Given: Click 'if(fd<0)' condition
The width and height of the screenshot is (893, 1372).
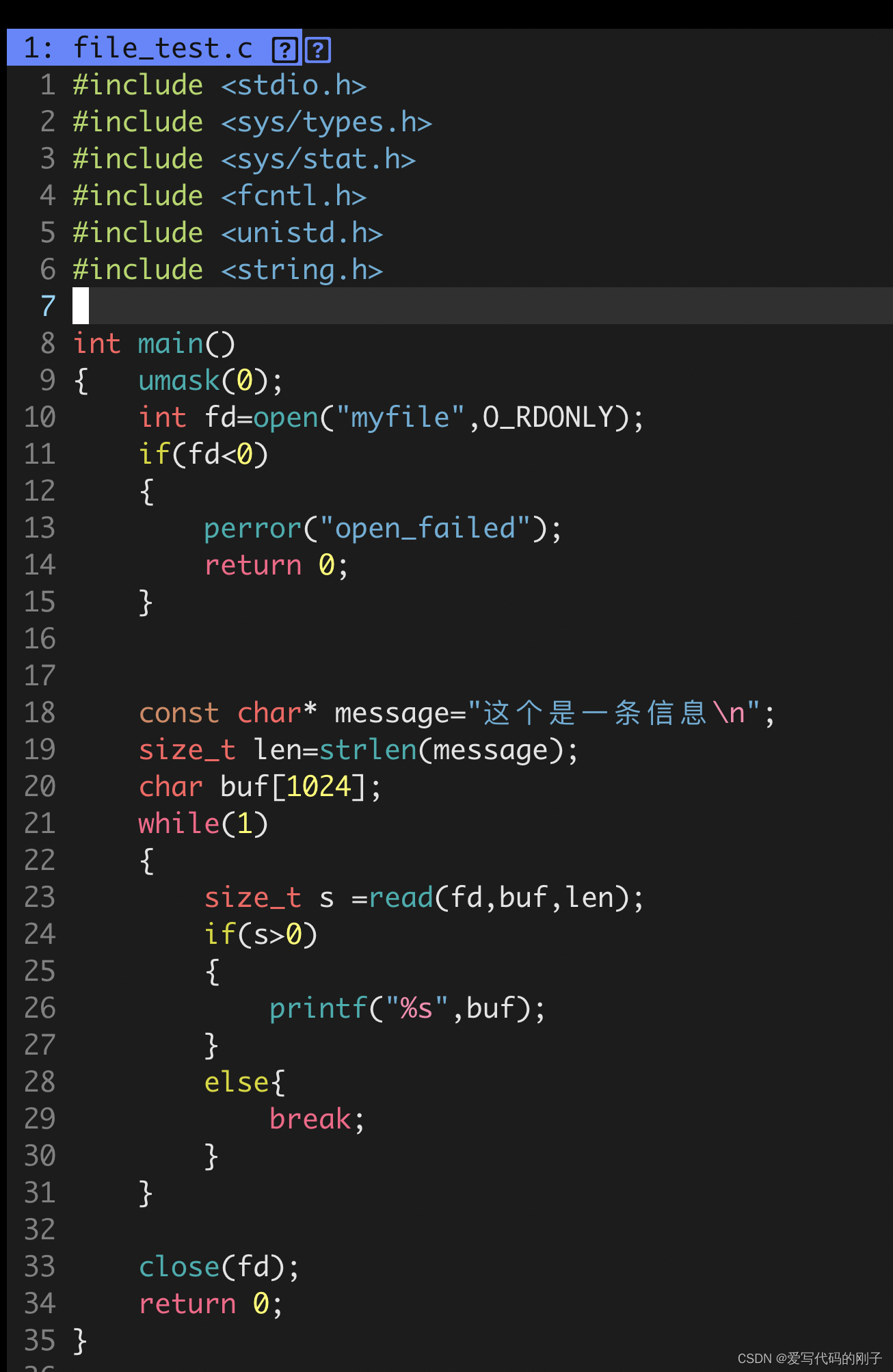Looking at the screenshot, I should tap(203, 454).
